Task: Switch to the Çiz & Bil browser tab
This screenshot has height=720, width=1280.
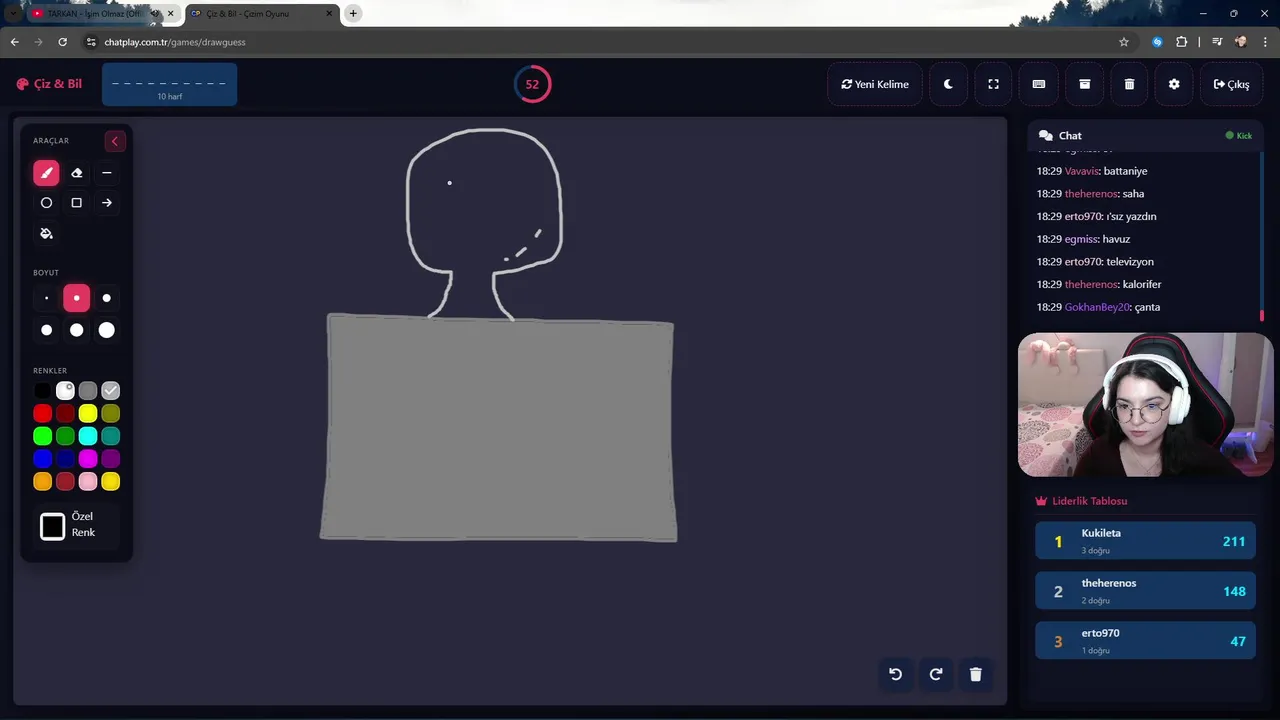Action: tap(262, 14)
